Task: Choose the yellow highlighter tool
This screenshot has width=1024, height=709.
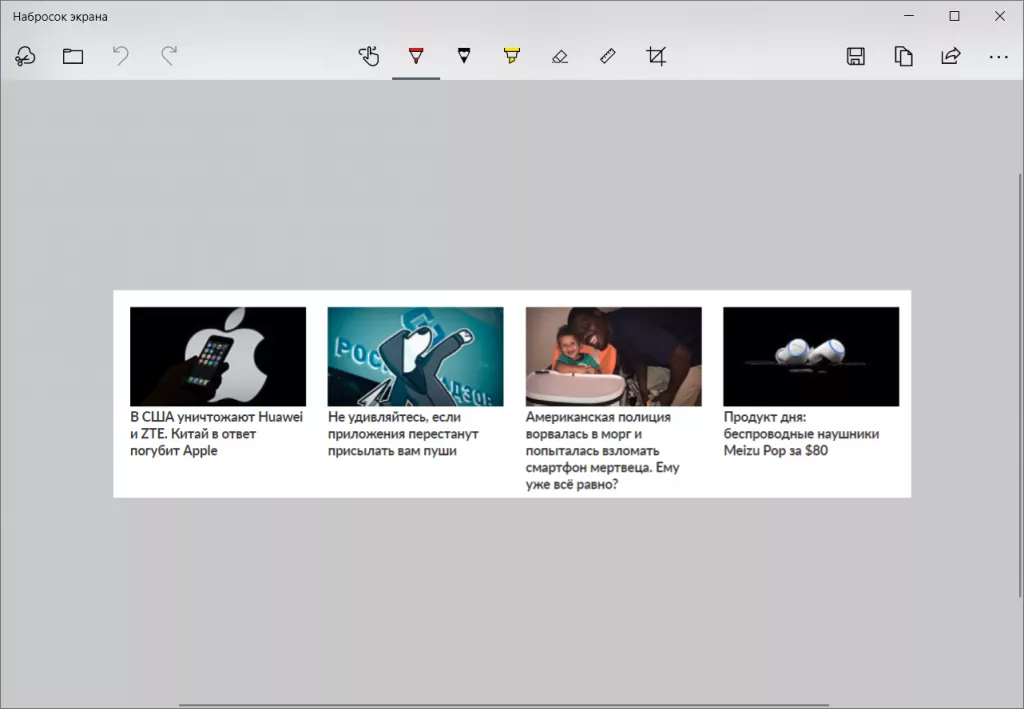Action: (x=511, y=56)
